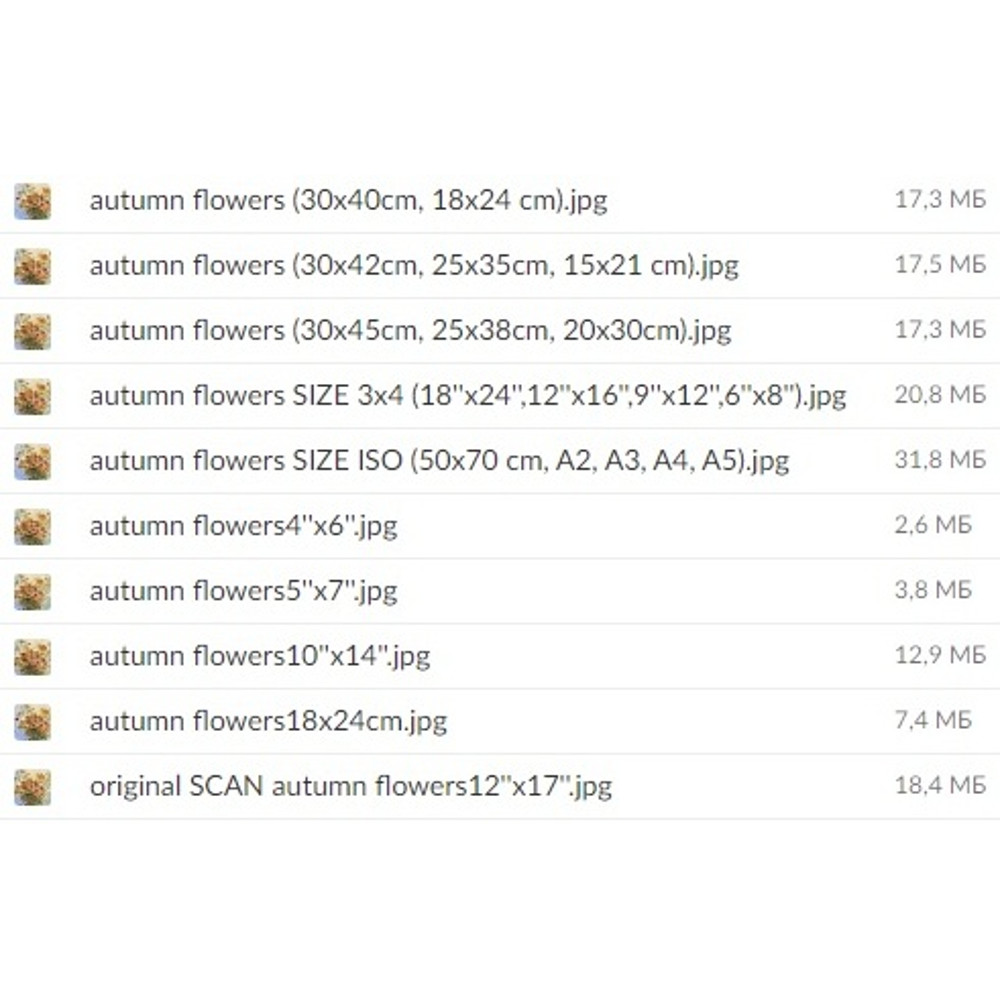Screen dimensions: 1000x1000
Task: Select autumn flowers SIZE ISO file name
Action: [439, 461]
